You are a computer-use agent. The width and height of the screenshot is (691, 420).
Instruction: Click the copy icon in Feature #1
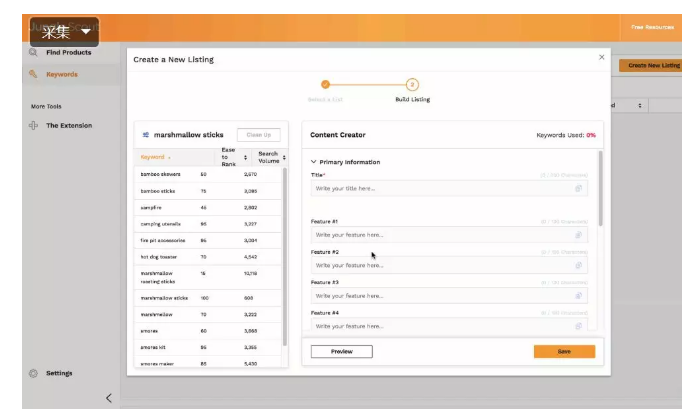click(x=578, y=235)
